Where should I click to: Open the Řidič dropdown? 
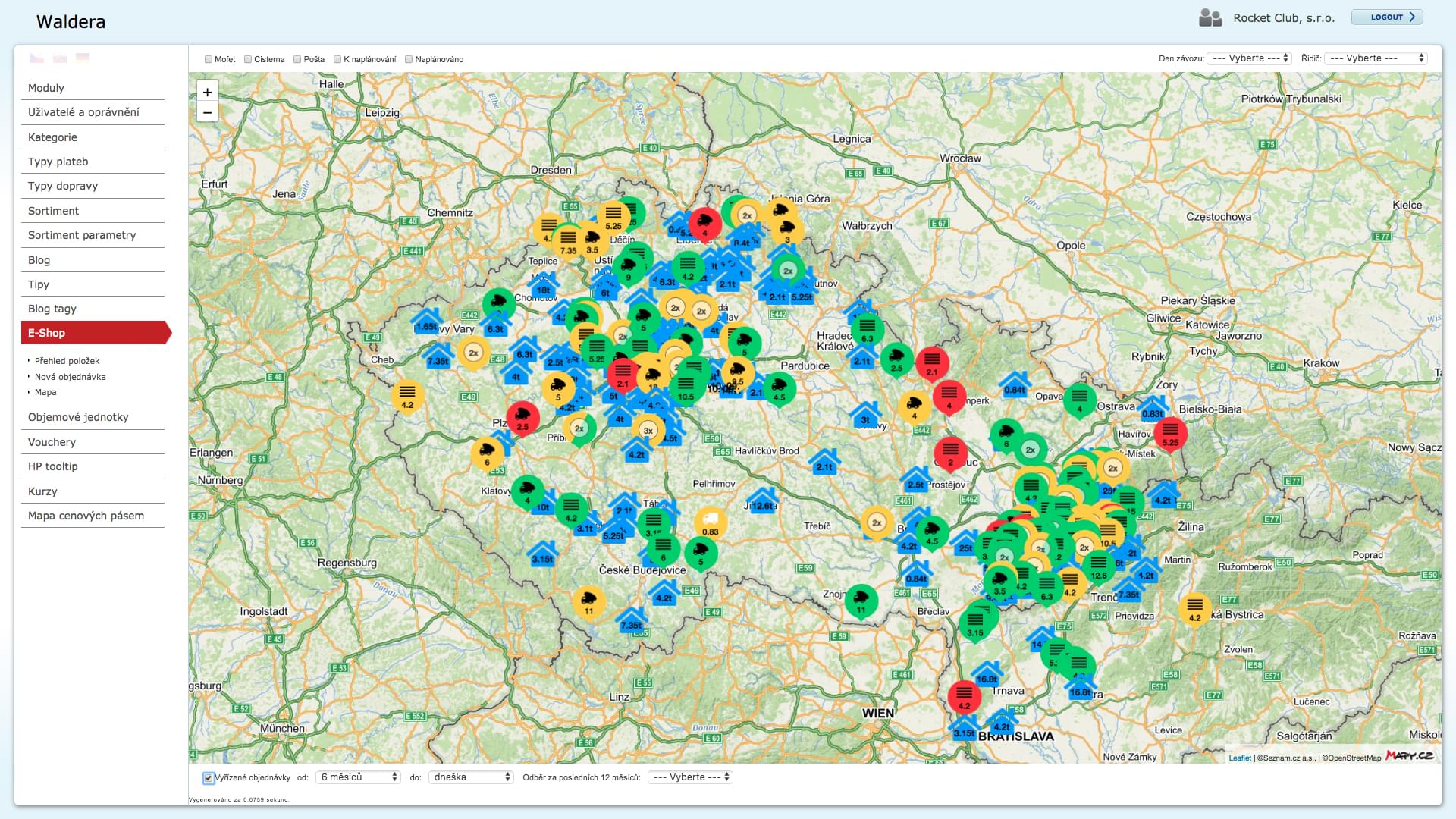pyautogui.click(x=1376, y=58)
